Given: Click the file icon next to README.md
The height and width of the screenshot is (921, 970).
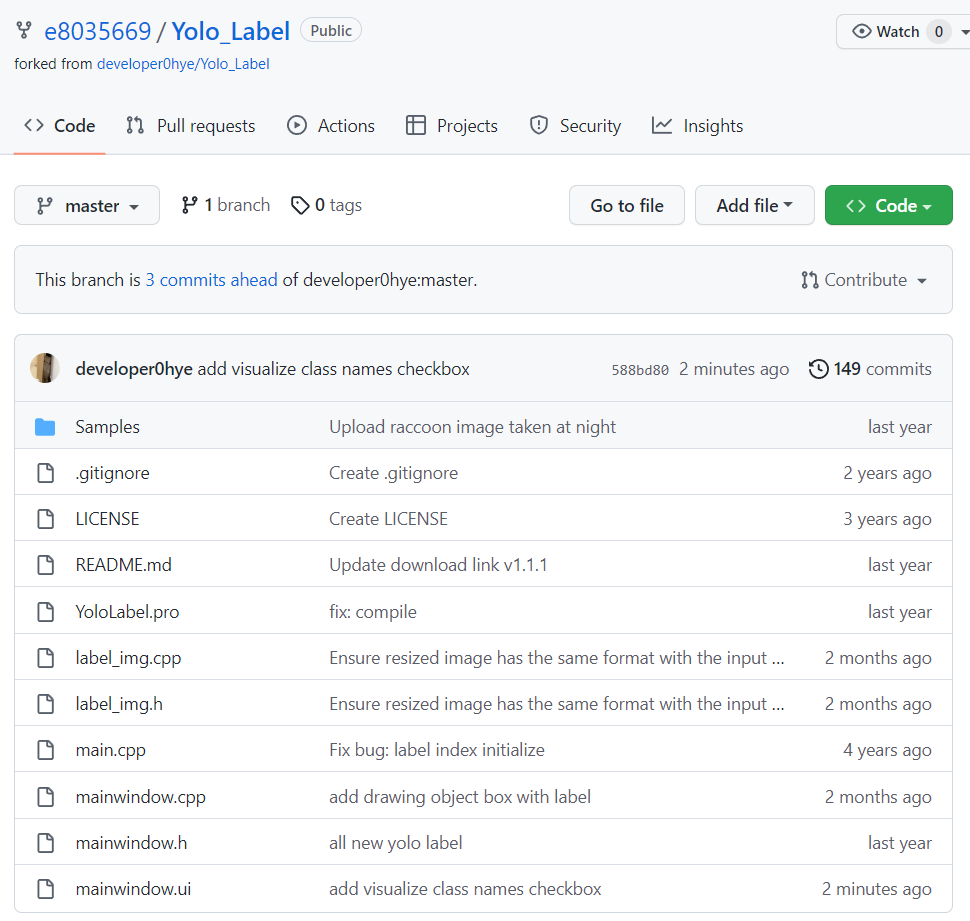Looking at the screenshot, I should tap(46, 565).
